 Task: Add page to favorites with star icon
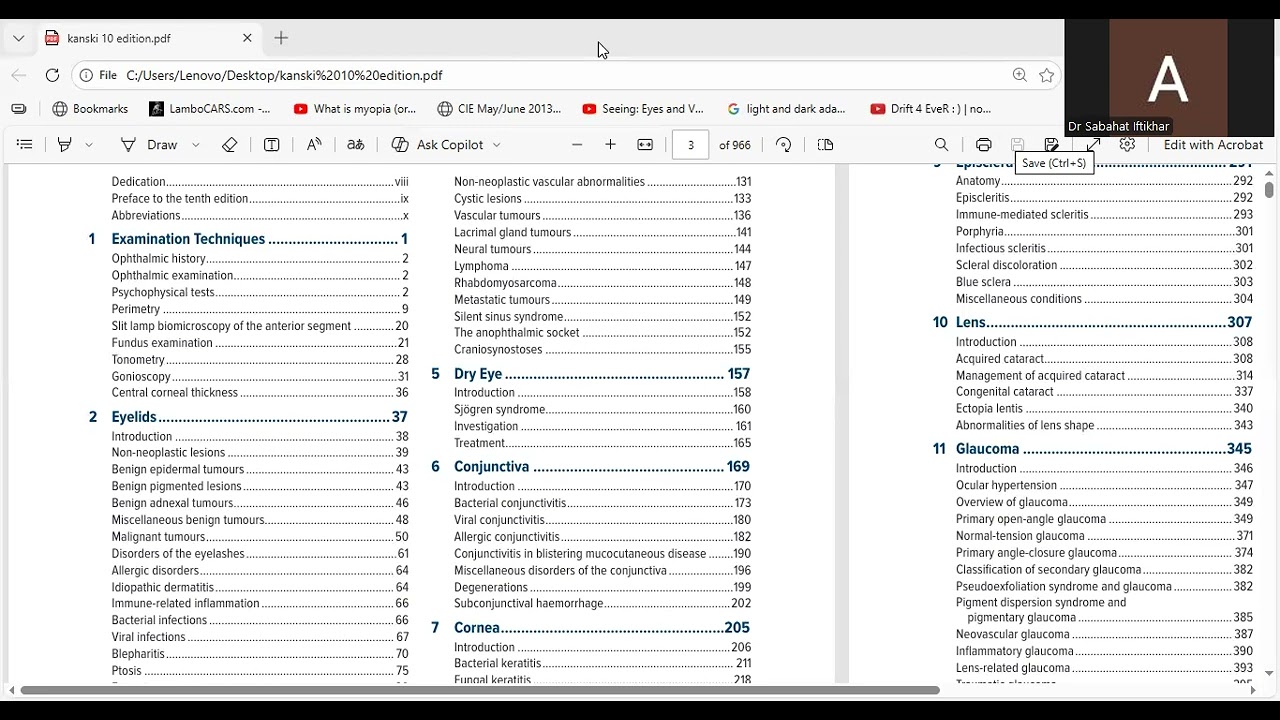pos(1047,75)
